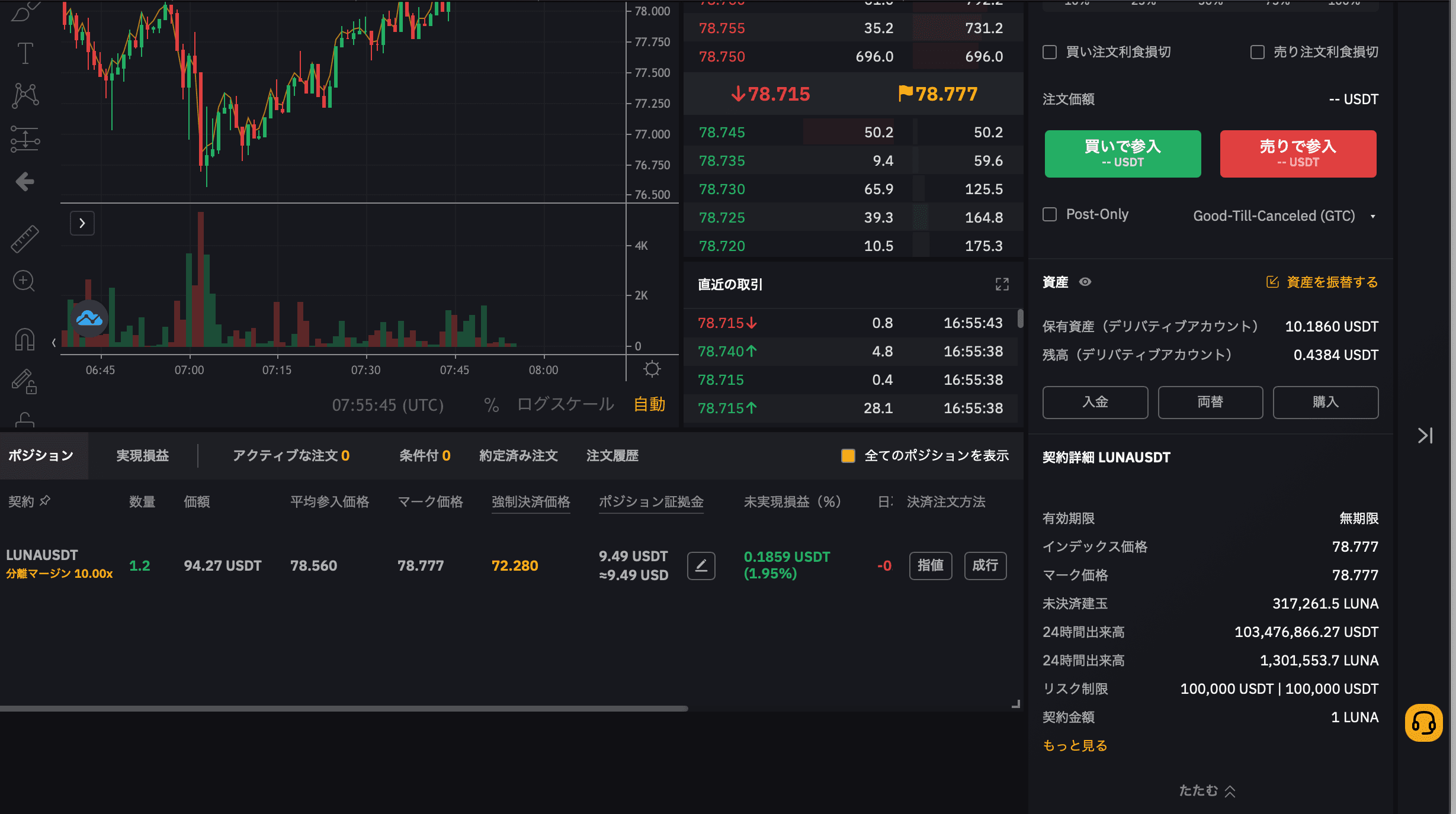
Task: Tick the Post-Only checkbox
Action: click(1050, 214)
